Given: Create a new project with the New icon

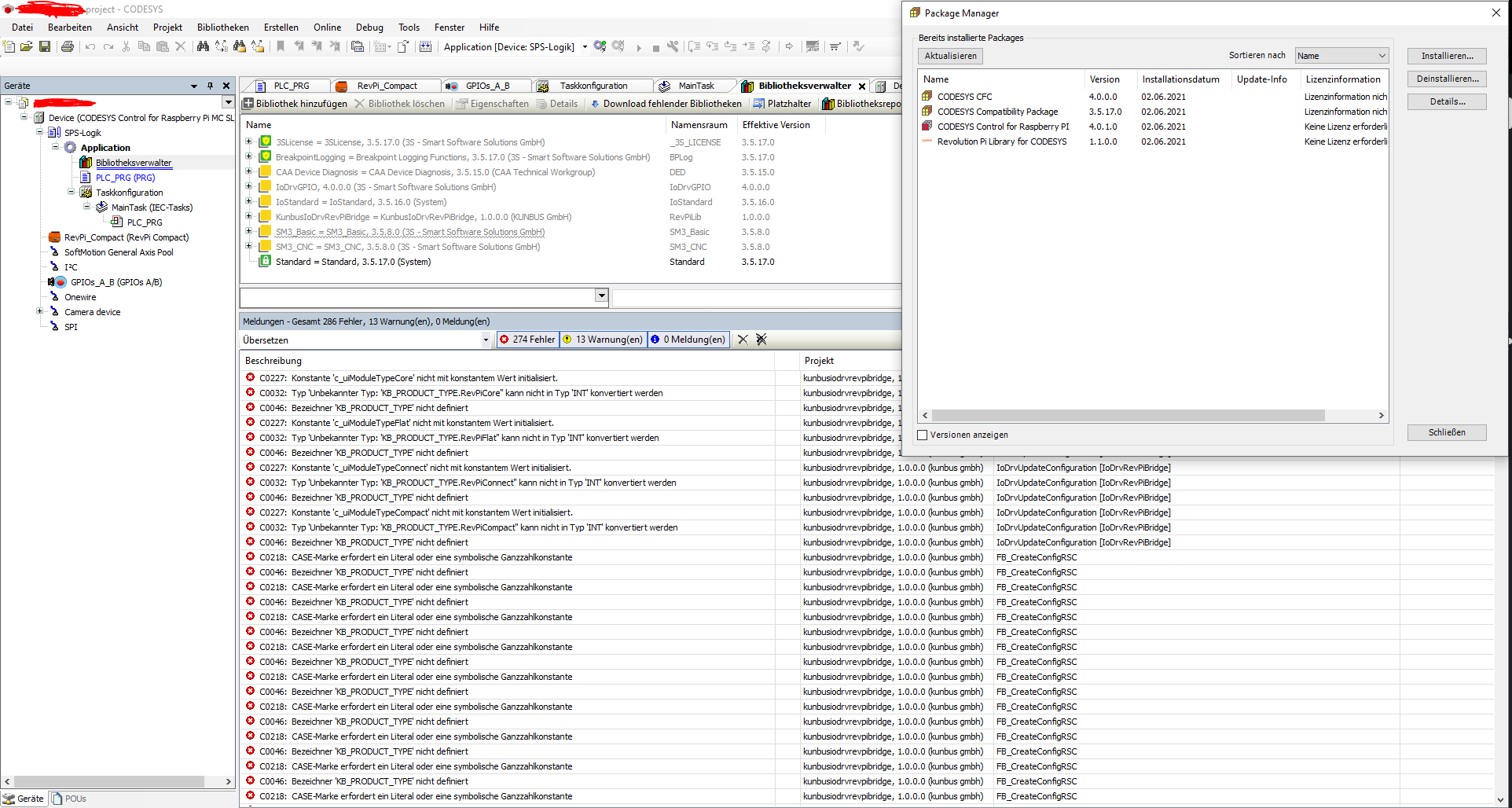Looking at the screenshot, I should [9, 46].
